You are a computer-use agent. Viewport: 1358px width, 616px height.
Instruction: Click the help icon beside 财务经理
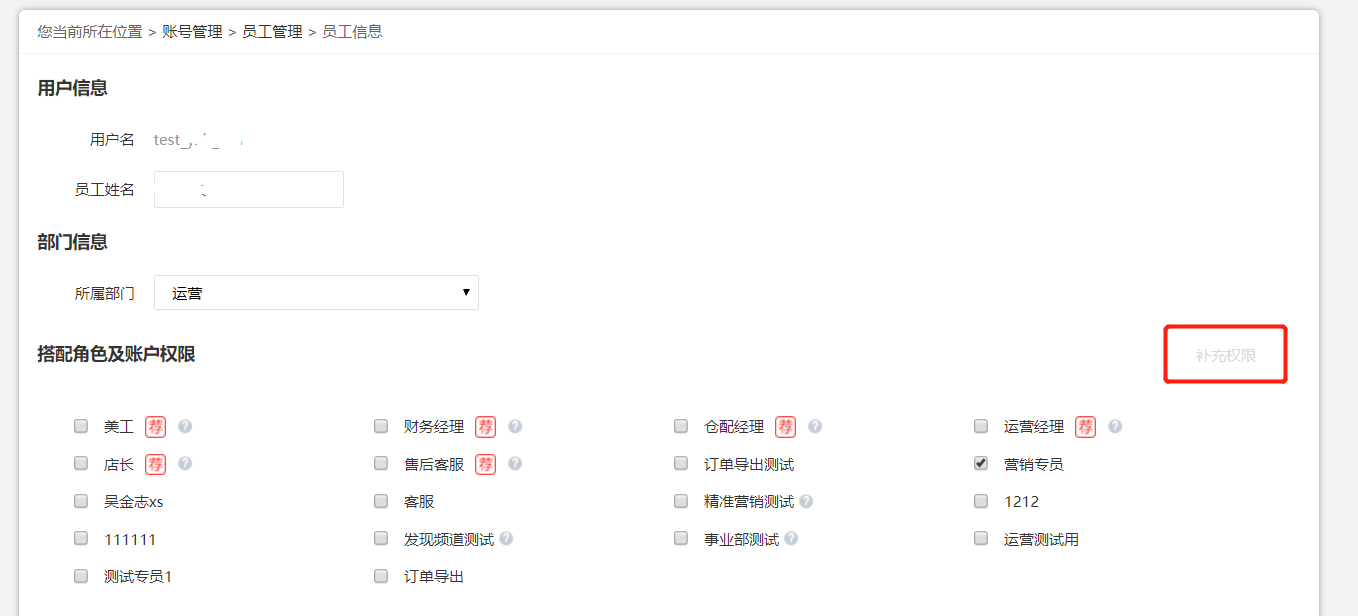pos(515,427)
